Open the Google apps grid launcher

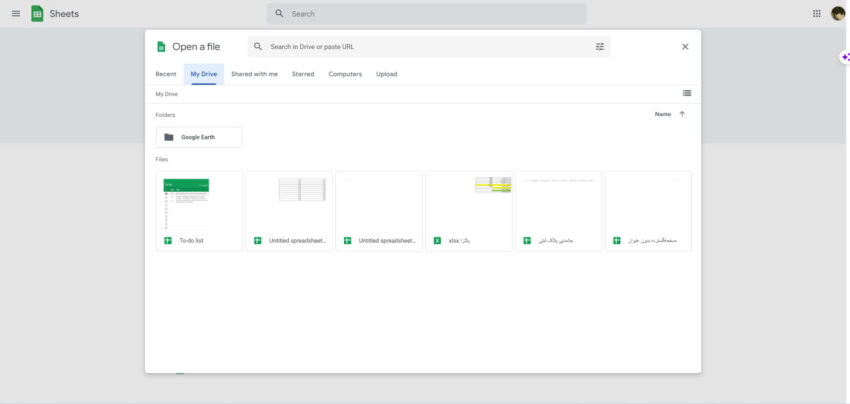pyautogui.click(x=816, y=14)
